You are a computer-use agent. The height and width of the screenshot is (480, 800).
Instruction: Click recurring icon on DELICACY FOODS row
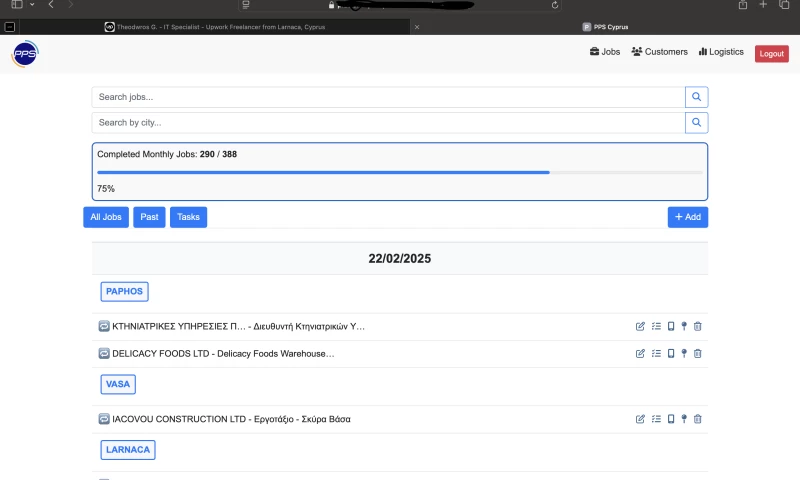(104, 353)
